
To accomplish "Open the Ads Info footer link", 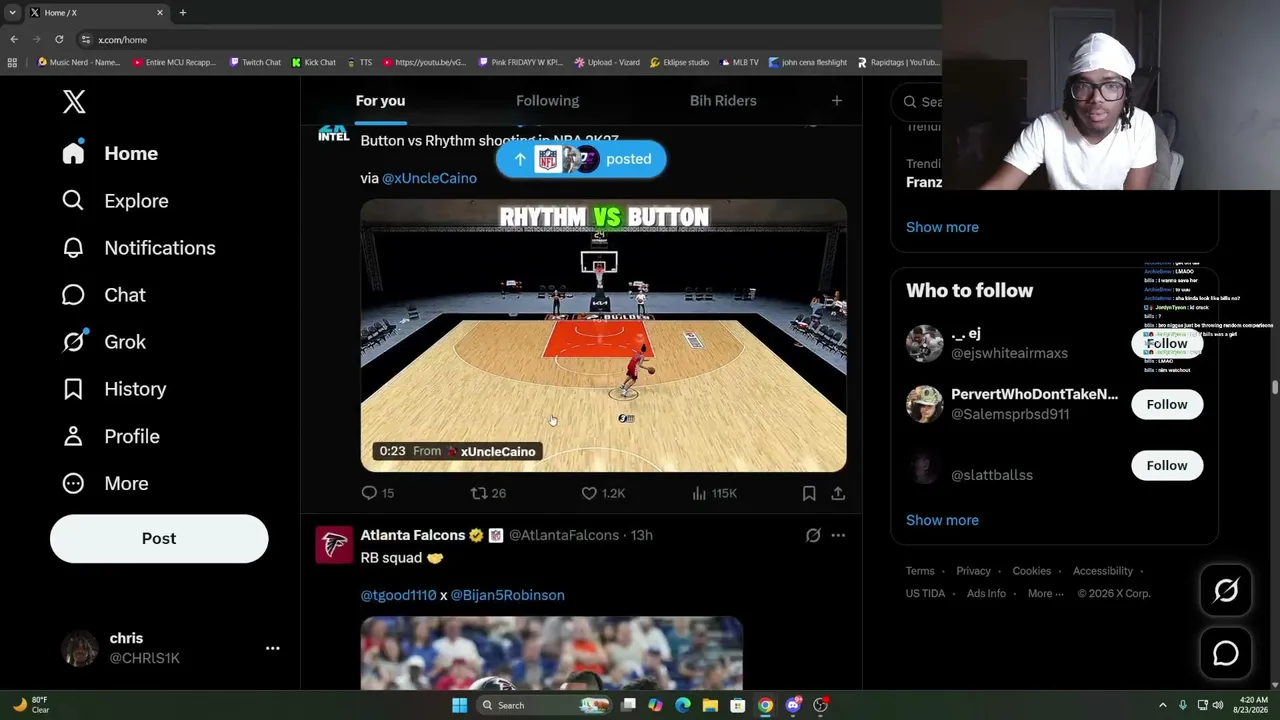I will click(986, 593).
